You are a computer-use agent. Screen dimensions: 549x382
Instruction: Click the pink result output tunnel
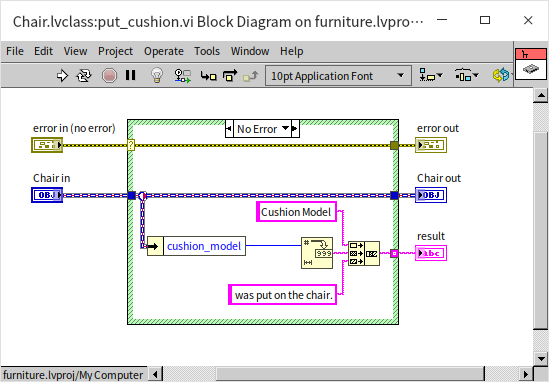[x=394, y=253]
